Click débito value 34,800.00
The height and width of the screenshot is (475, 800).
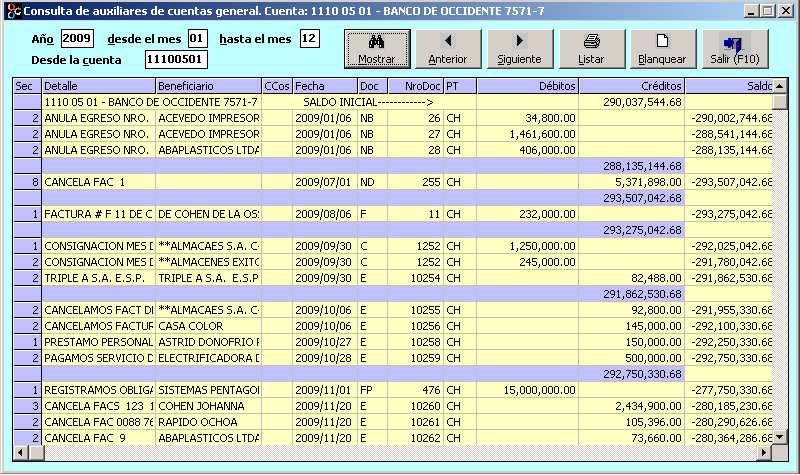pyautogui.click(x=551, y=118)
